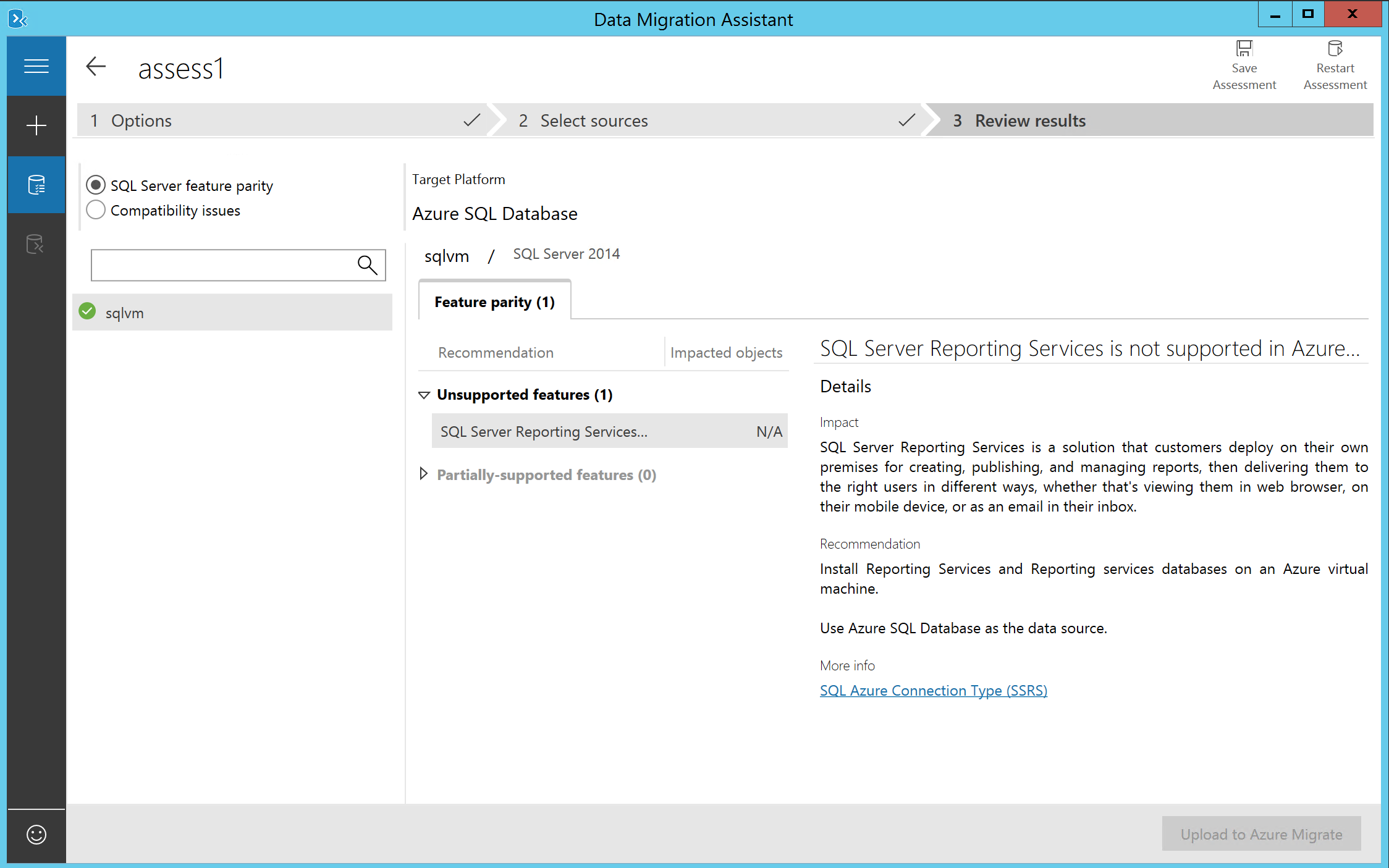
Task: Collapse the Unsupported features section
Action: click(x=424, y=395)
